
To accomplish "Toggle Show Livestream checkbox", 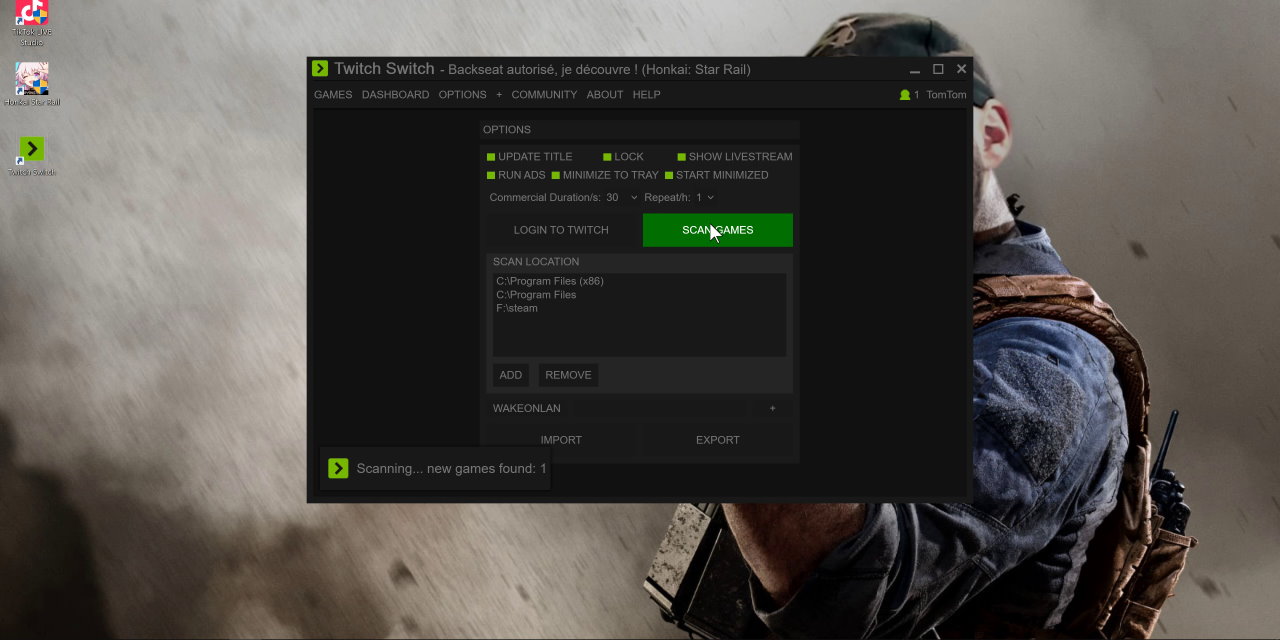I will (682, 157).
